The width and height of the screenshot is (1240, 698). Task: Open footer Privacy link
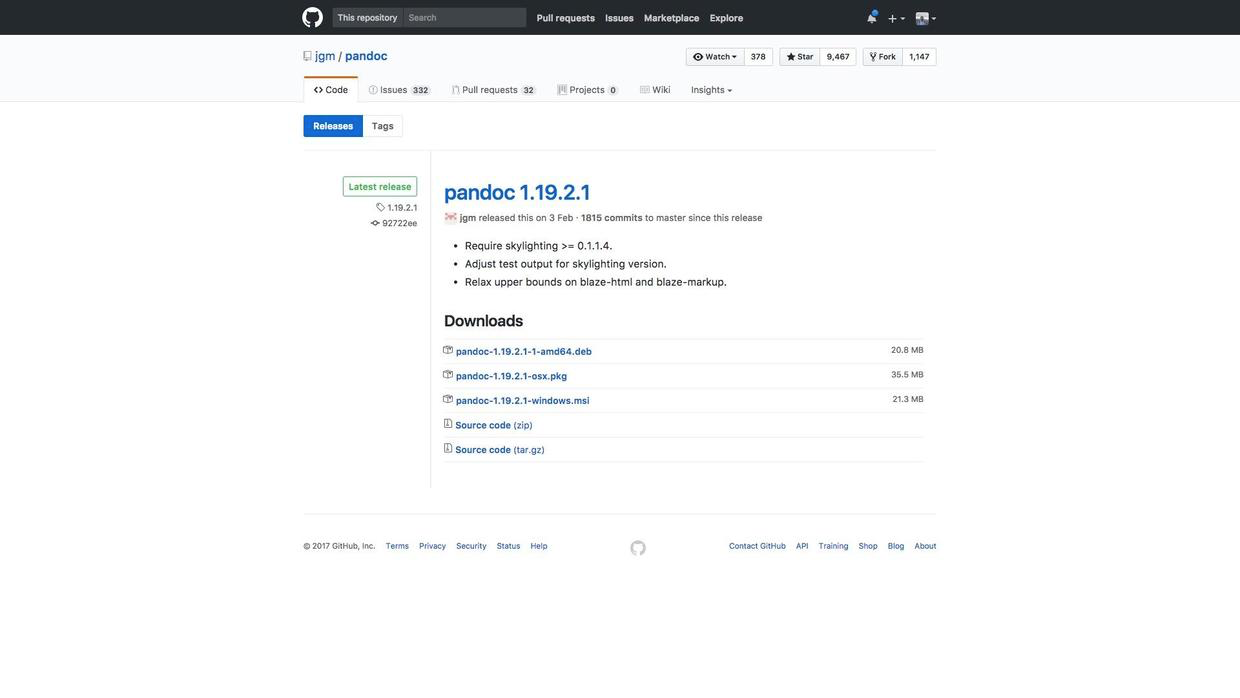[433, 547]
